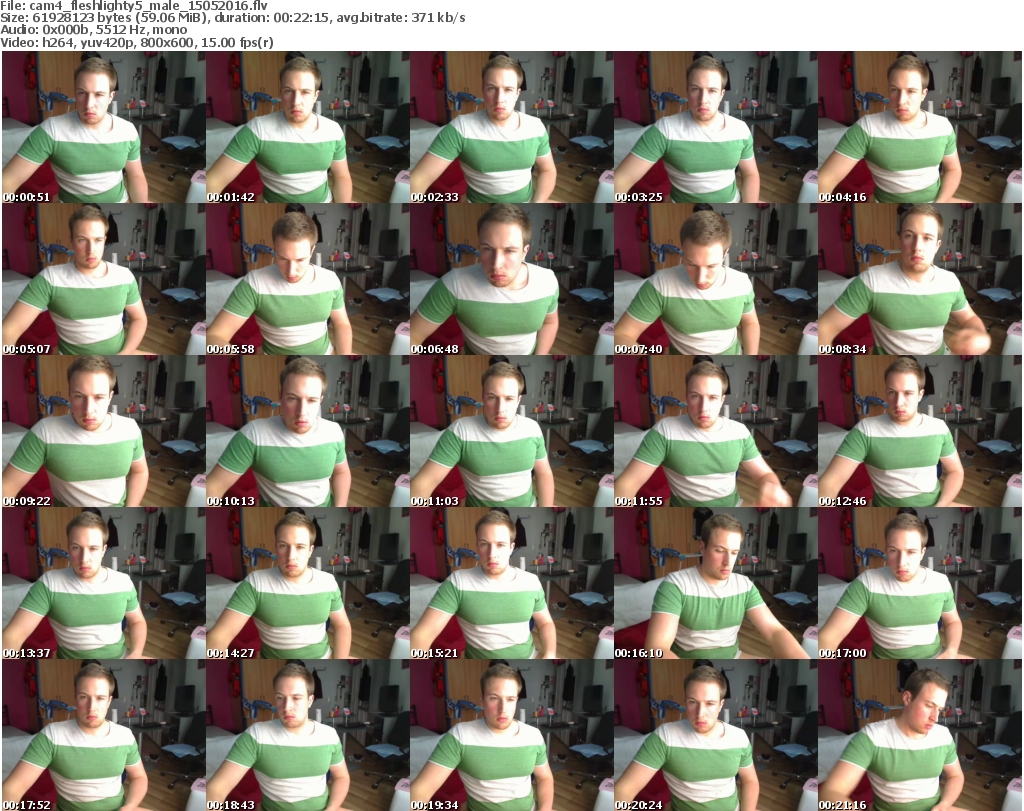Pick the frame stamped 00:12:46
Viewport: 1024px width, 811px height.
(920, 432)
